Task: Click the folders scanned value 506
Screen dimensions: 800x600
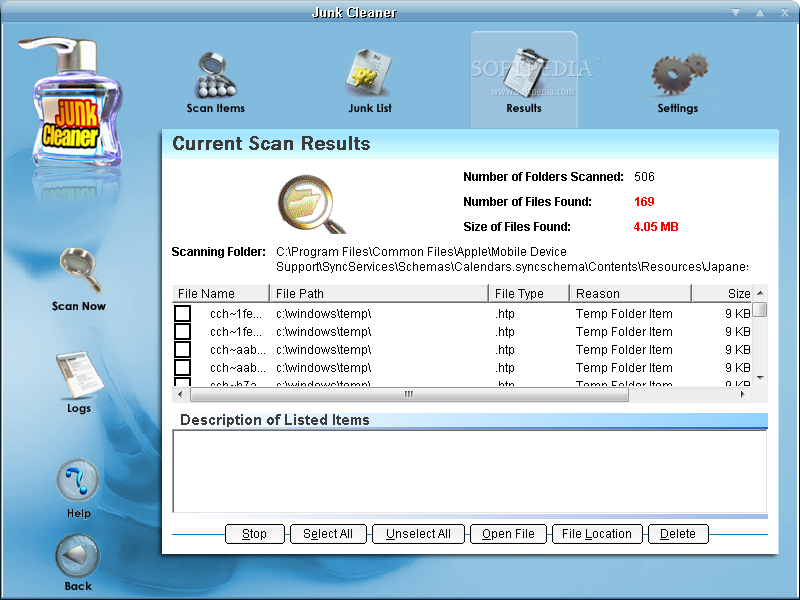Action: [644, 177]
